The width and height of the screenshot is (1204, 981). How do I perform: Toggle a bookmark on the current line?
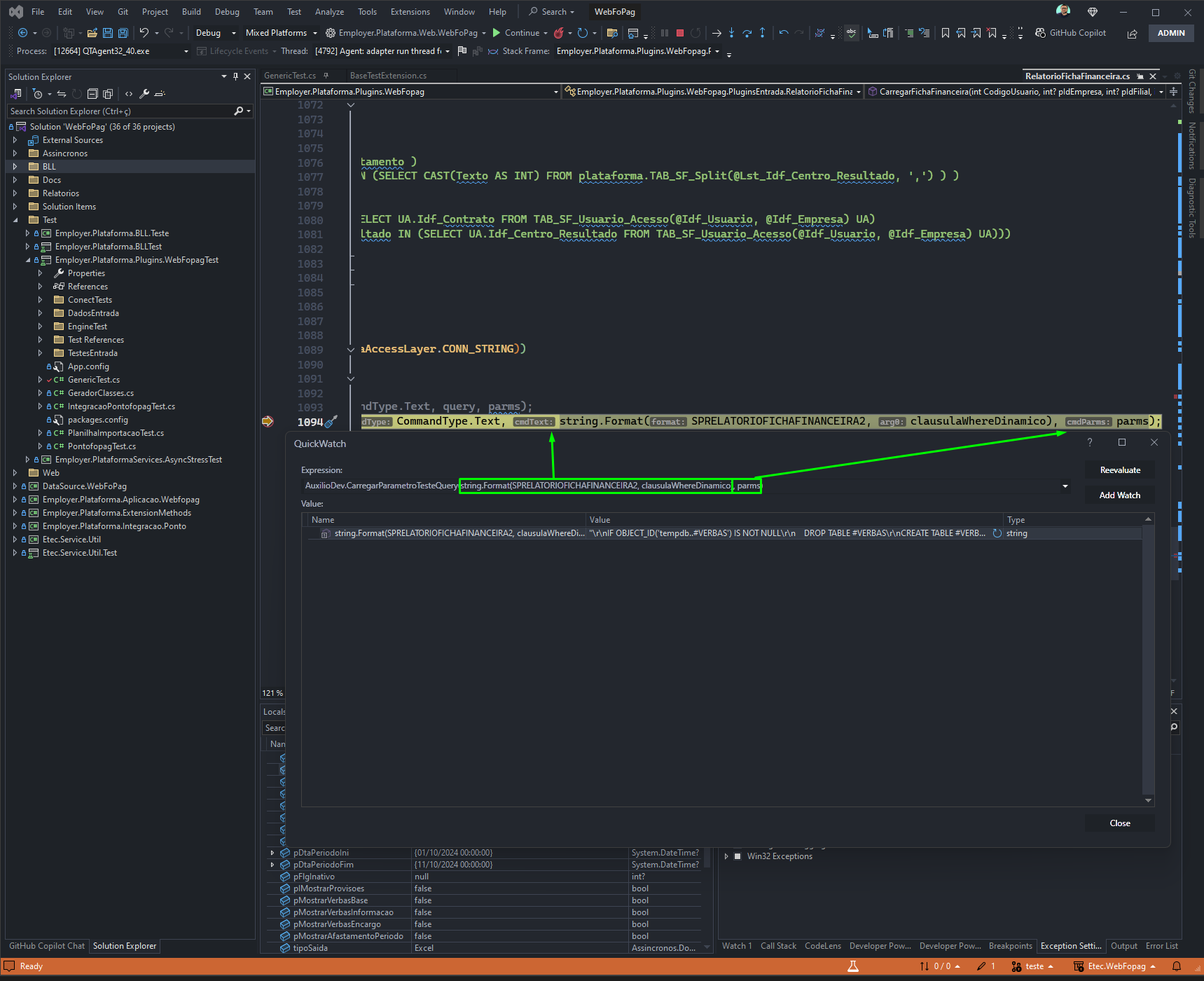click(946, 33)
